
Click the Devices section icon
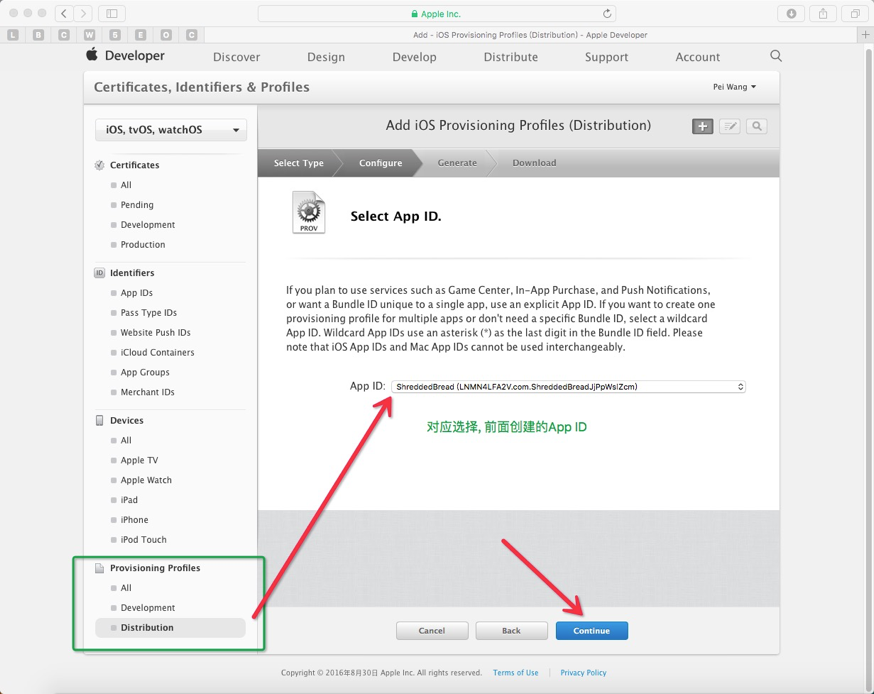99,420
